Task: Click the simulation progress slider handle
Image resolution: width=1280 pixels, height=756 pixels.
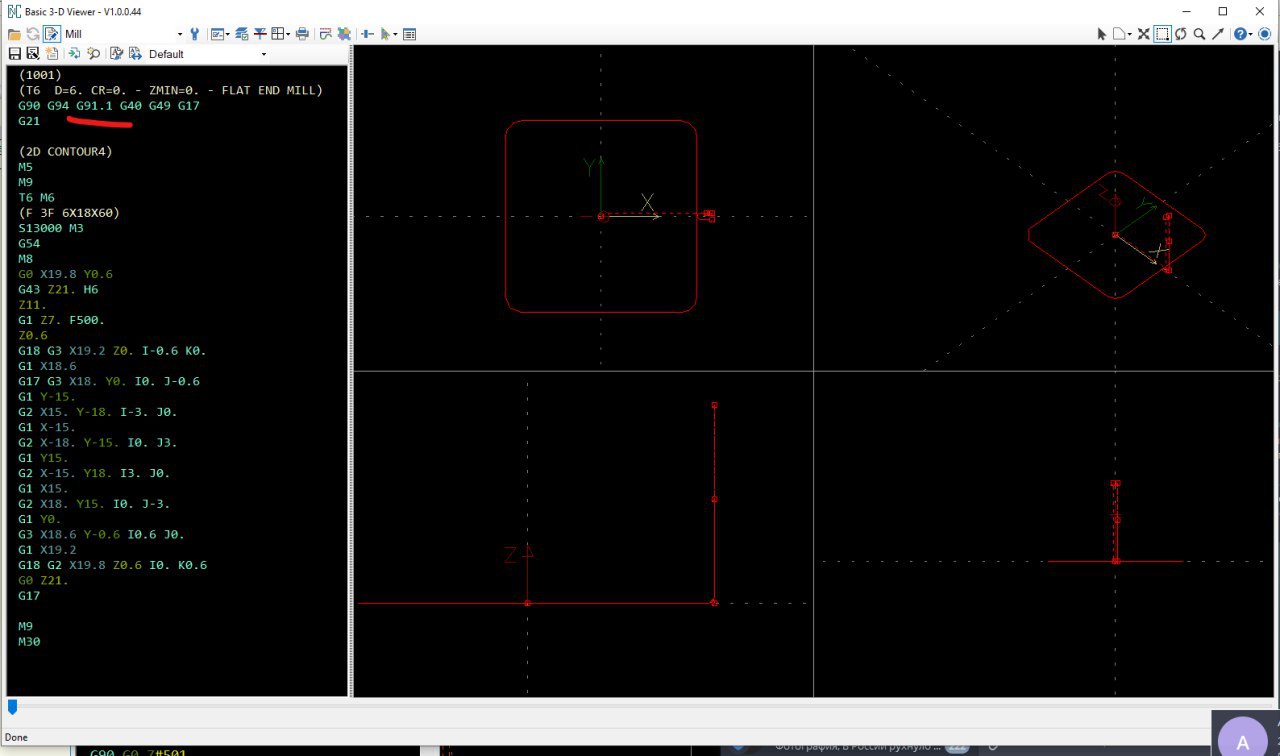Action: click(12, 707)
